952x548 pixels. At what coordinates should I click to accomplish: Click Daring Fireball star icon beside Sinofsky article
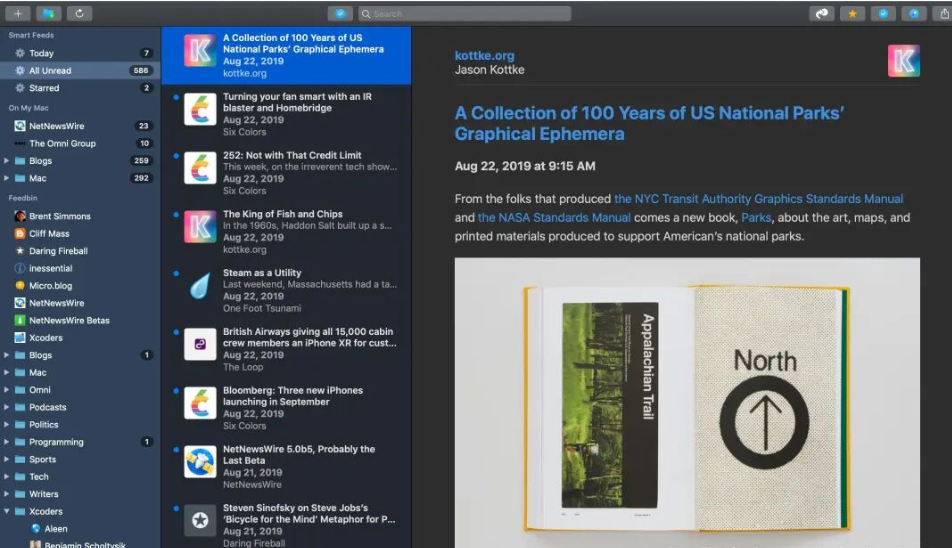(200, 520)
